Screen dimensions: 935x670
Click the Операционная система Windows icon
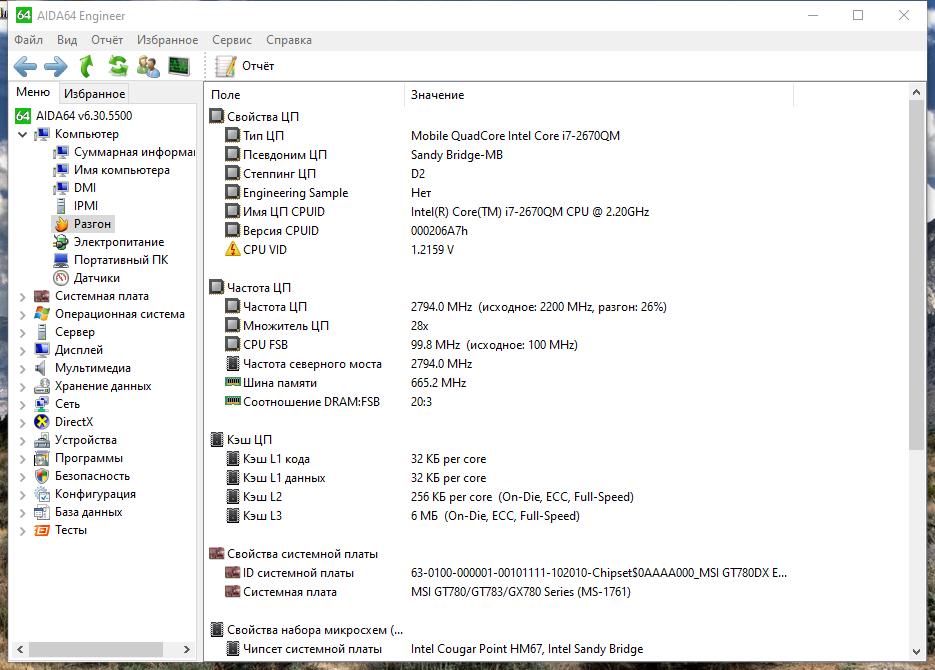42,314
